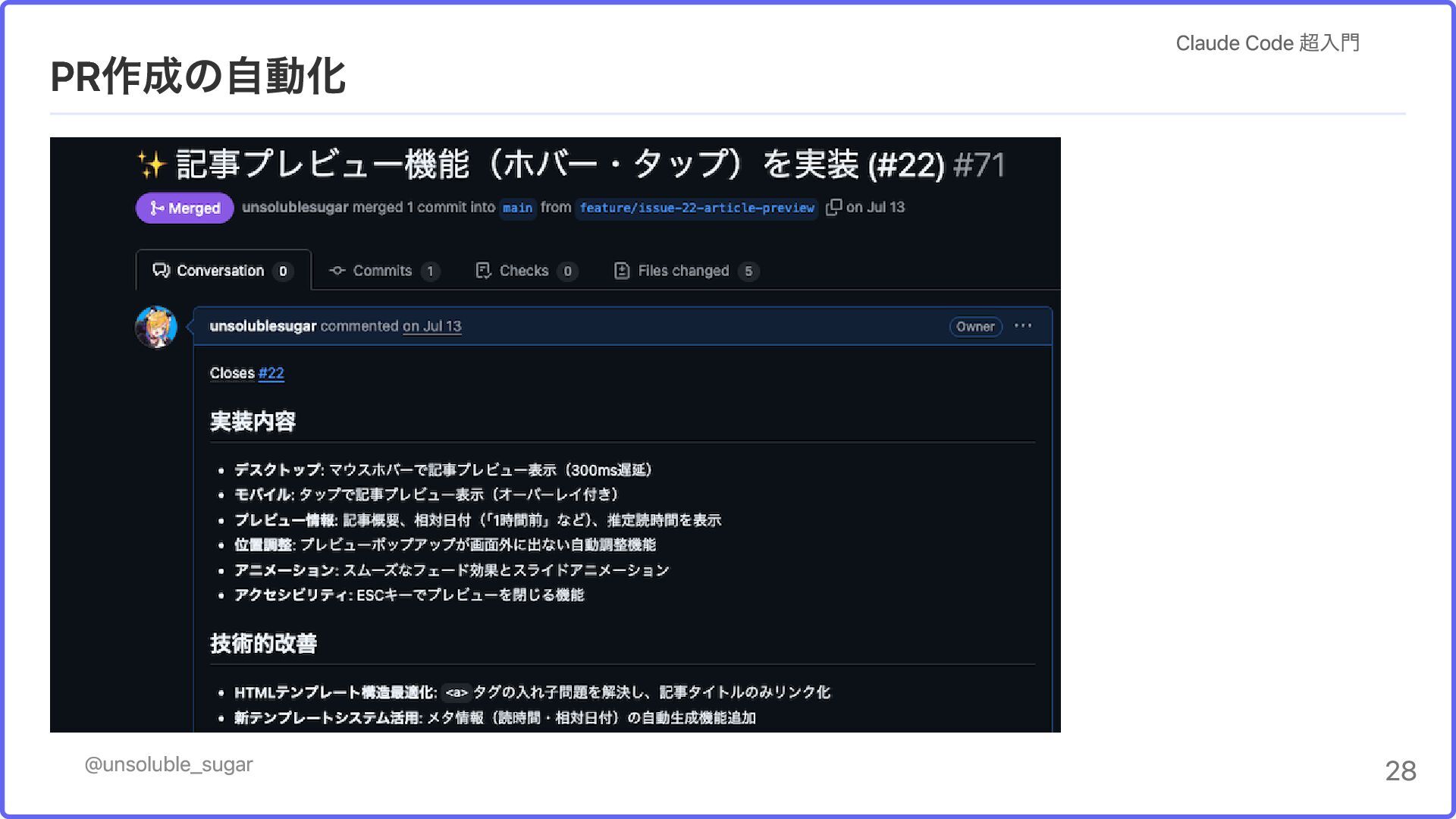Click the Owner badge label
This screenshot has width=1456, height=819.
(x=975, y=327)
